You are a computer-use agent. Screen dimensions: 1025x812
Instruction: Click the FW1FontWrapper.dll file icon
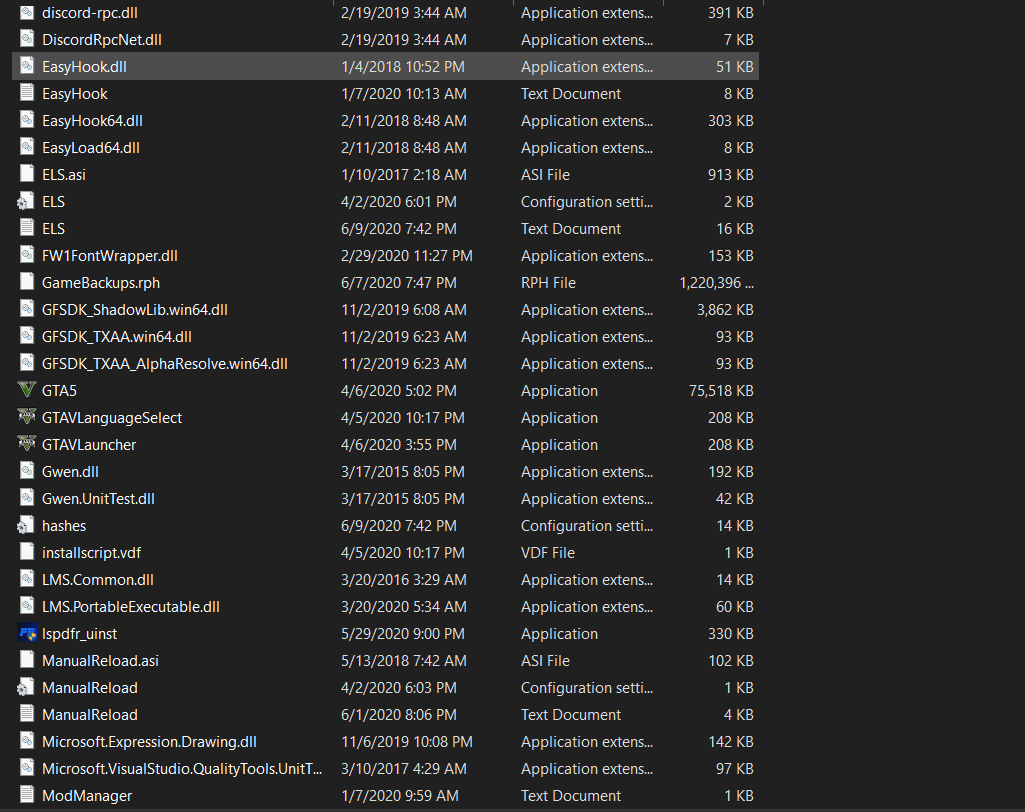pos(27,255)
